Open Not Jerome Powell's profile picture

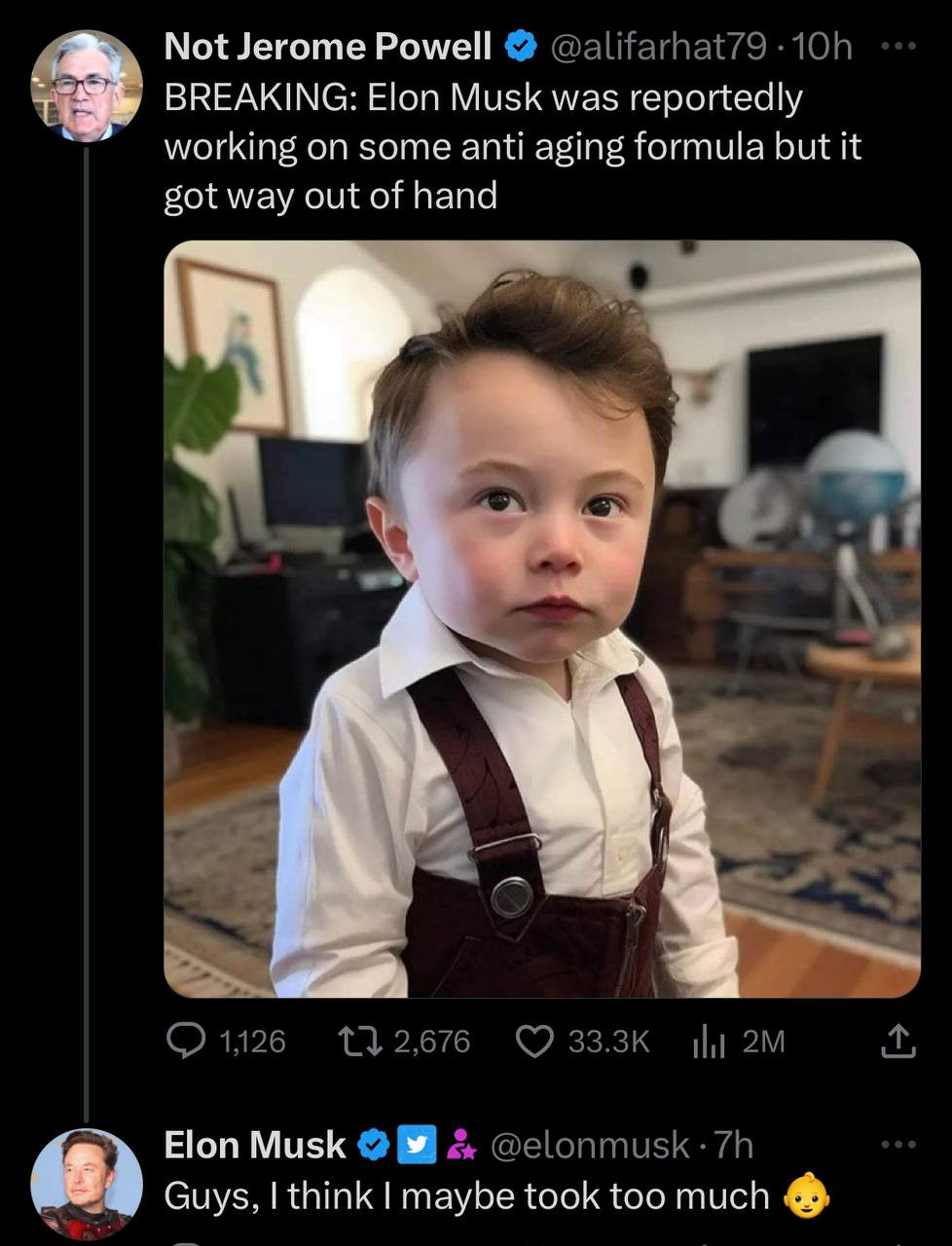point(87,87)
